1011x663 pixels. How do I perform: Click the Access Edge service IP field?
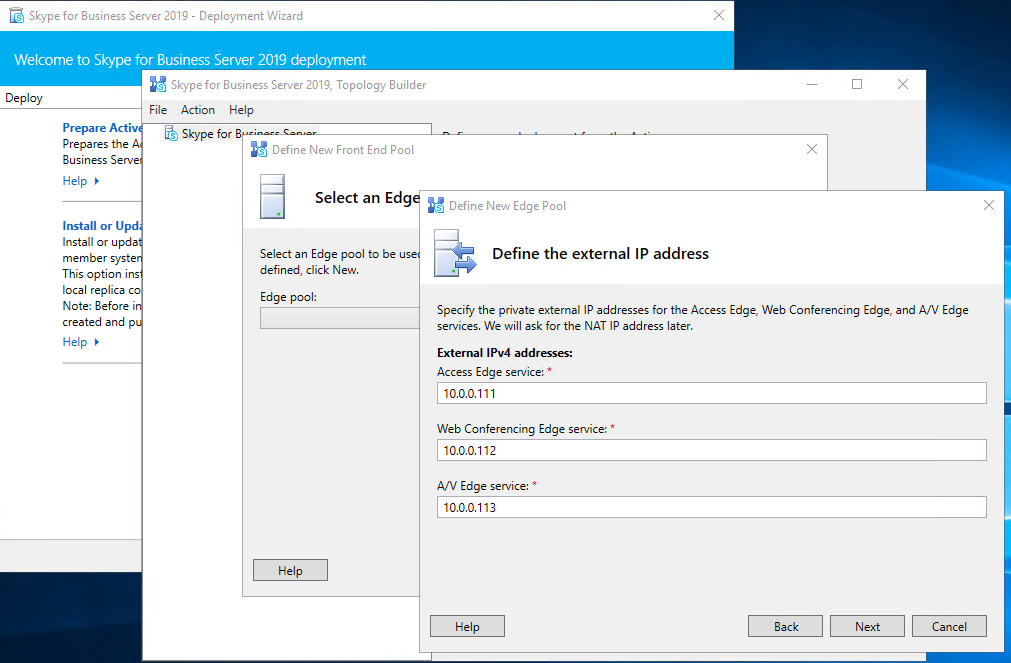coord(711,393)
